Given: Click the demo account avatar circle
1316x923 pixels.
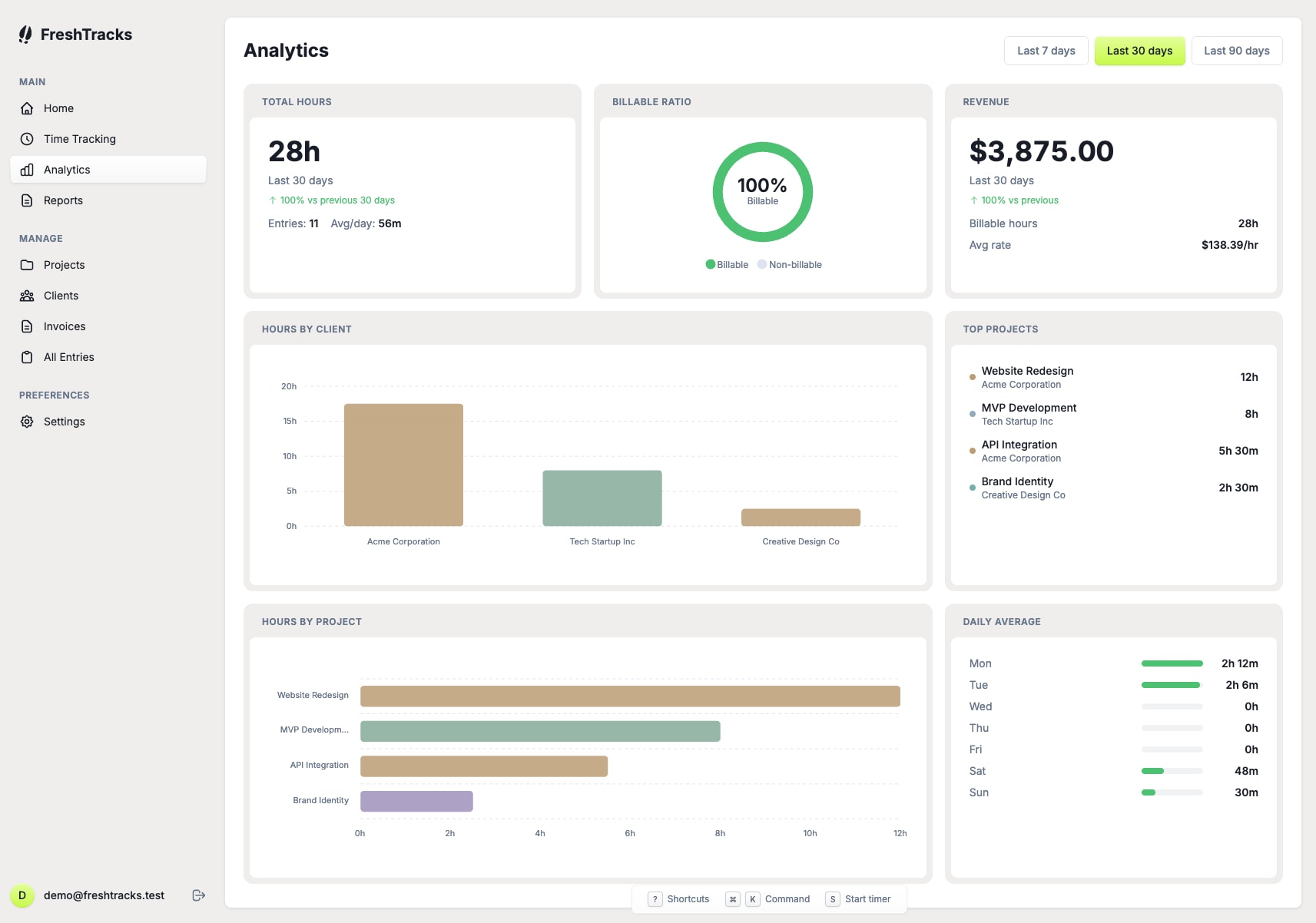Looking at the screenshot, I should click(23, 895).
